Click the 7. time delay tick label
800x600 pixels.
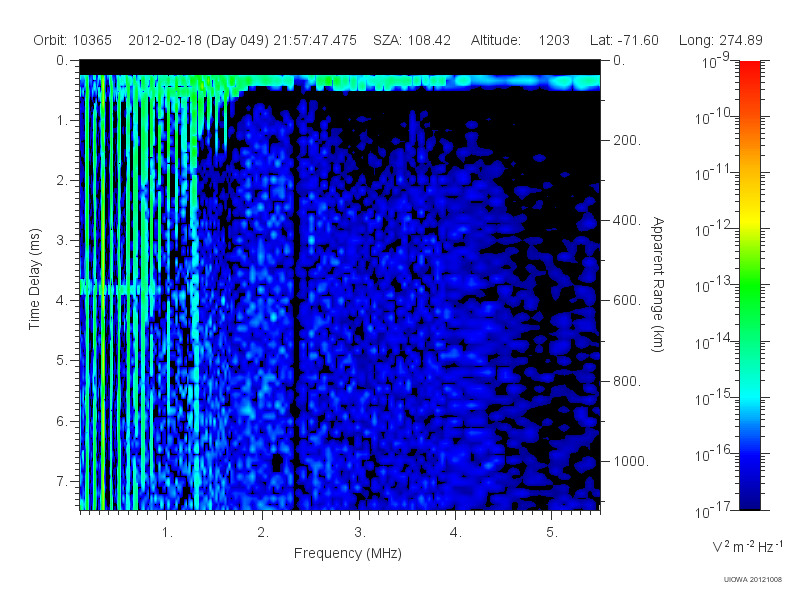(x=61, y=481)
